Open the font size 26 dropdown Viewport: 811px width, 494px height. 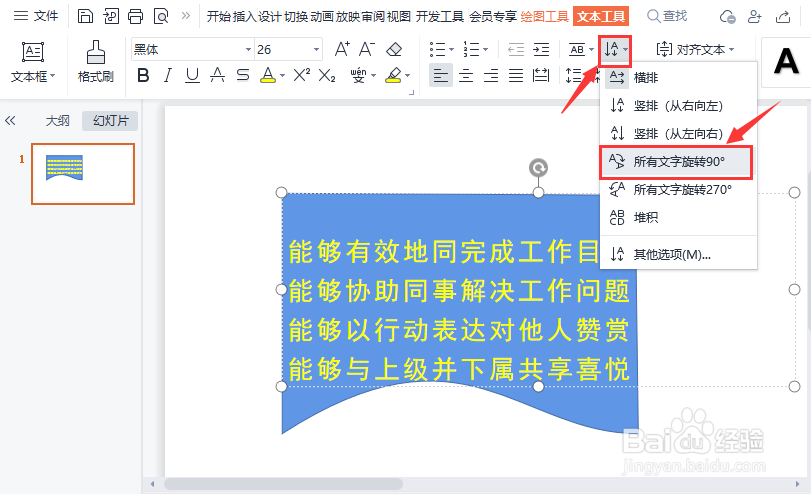pos(316,50)
